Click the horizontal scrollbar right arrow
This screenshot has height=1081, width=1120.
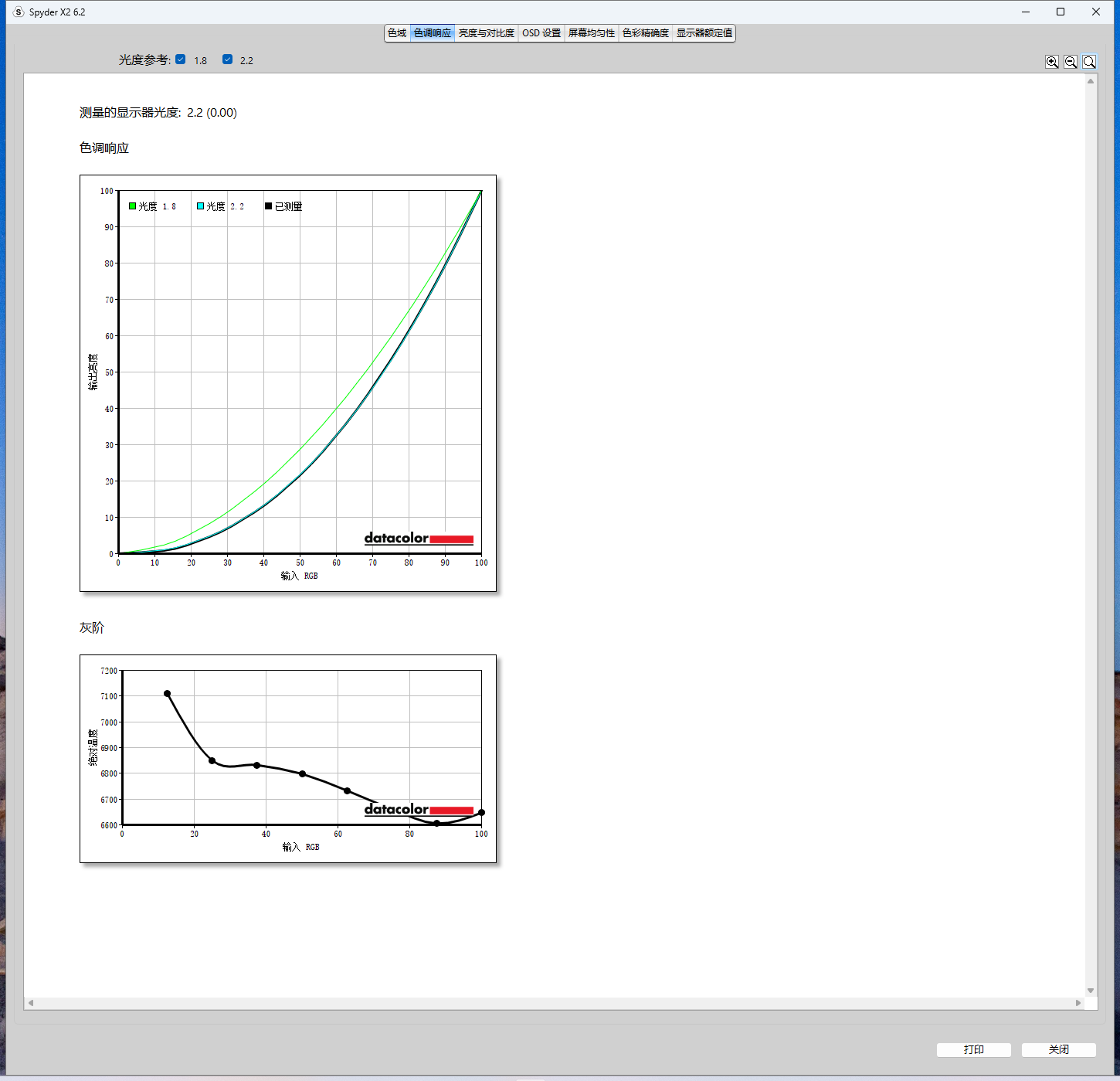1078,1003
